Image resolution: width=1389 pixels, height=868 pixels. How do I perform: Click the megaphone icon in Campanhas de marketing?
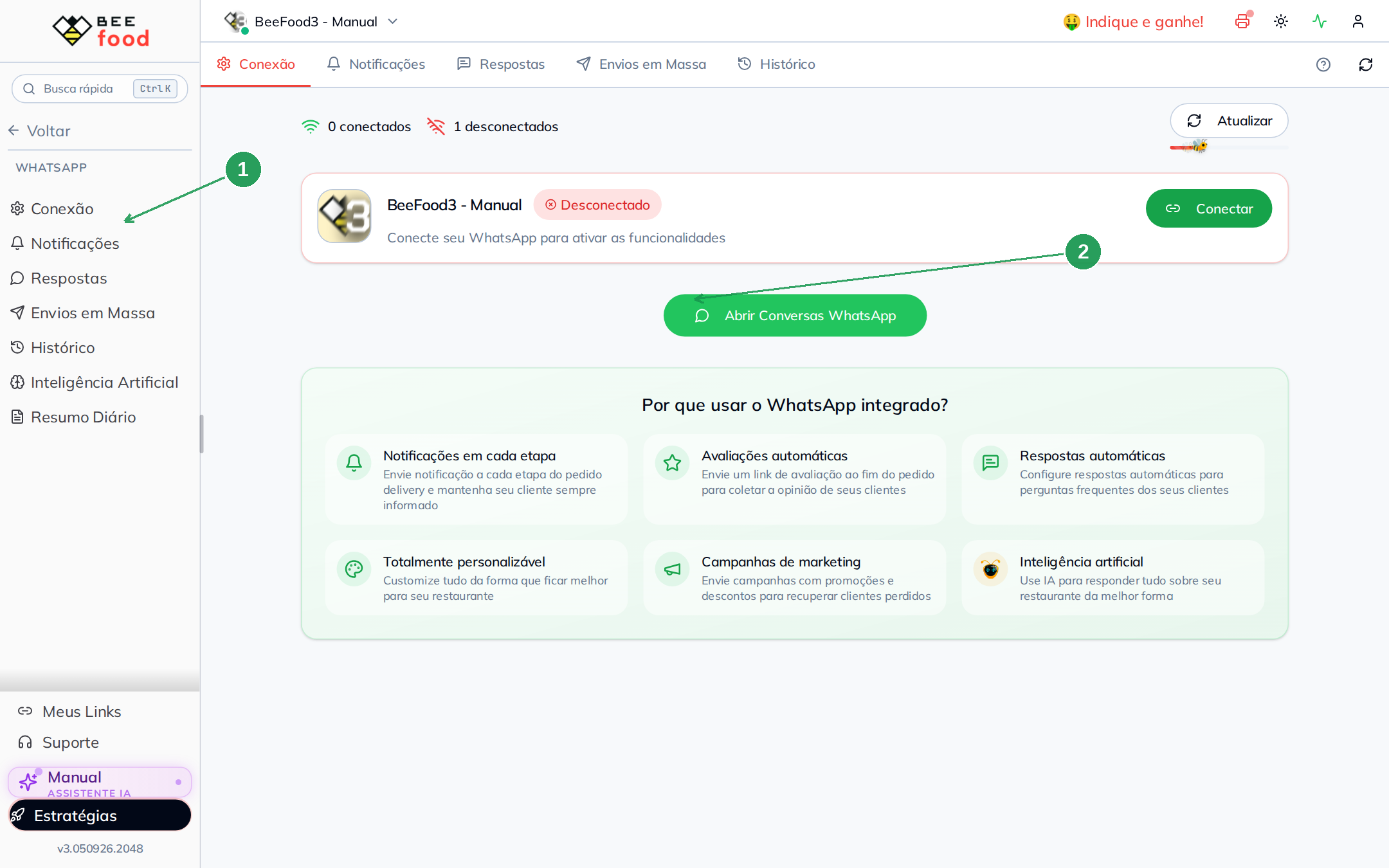(x=672, y=569)
